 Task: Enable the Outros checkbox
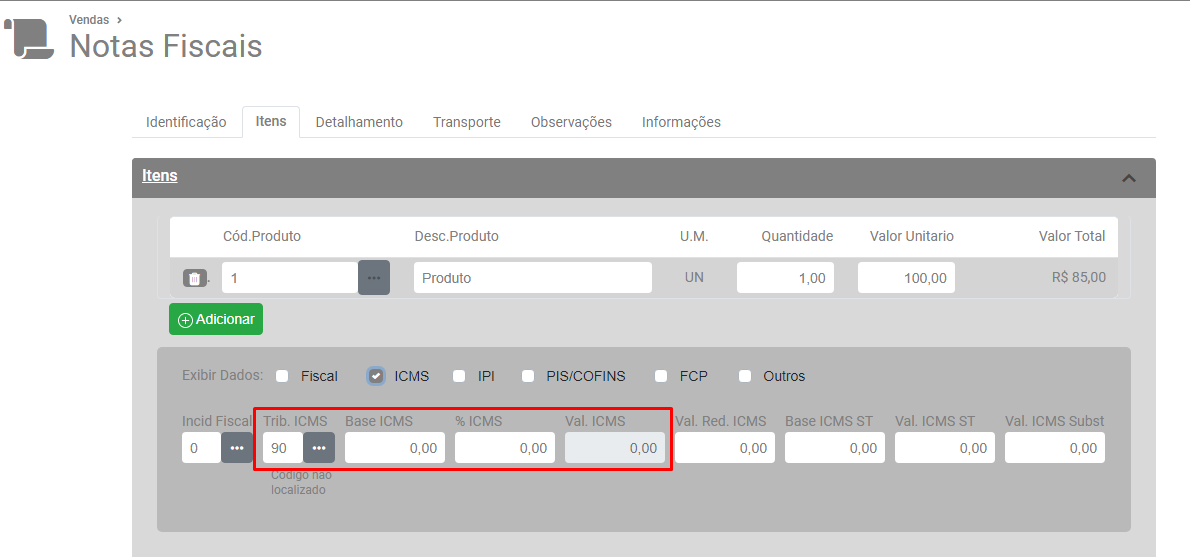745,376
